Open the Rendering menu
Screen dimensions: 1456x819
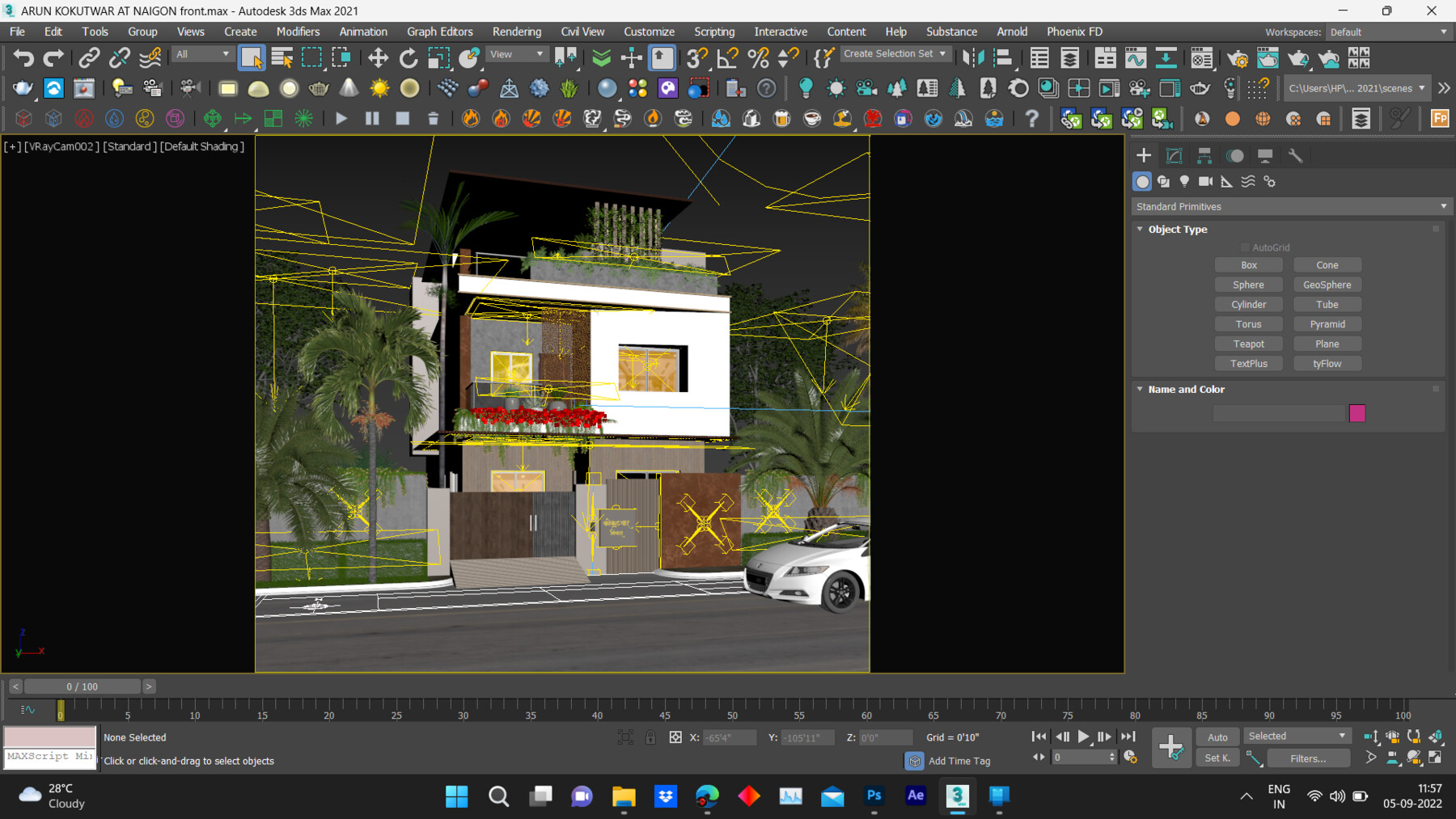click(x=517, y=32)
